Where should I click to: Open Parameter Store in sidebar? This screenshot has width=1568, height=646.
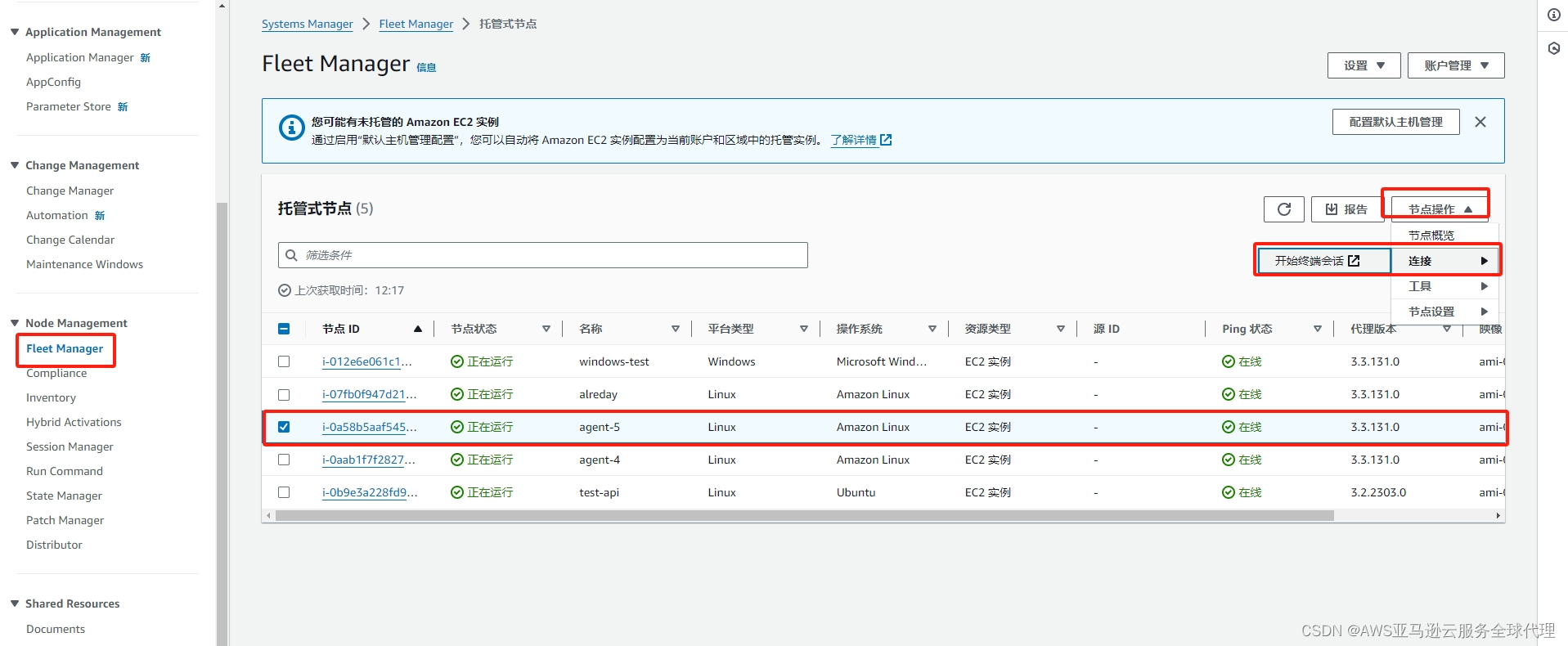[x=69, y=106]
